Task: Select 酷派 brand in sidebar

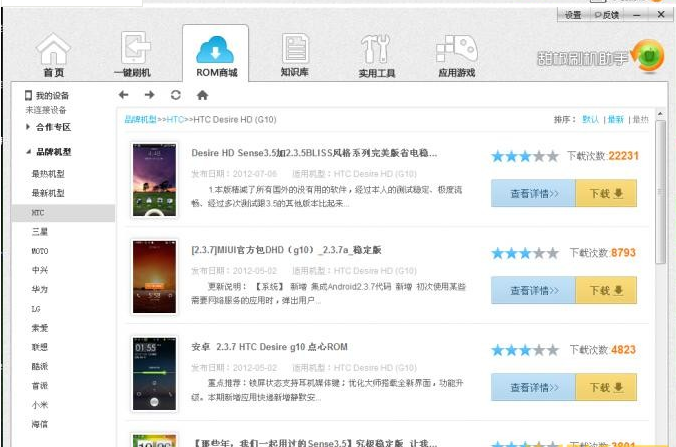Action: pos(40,366)
